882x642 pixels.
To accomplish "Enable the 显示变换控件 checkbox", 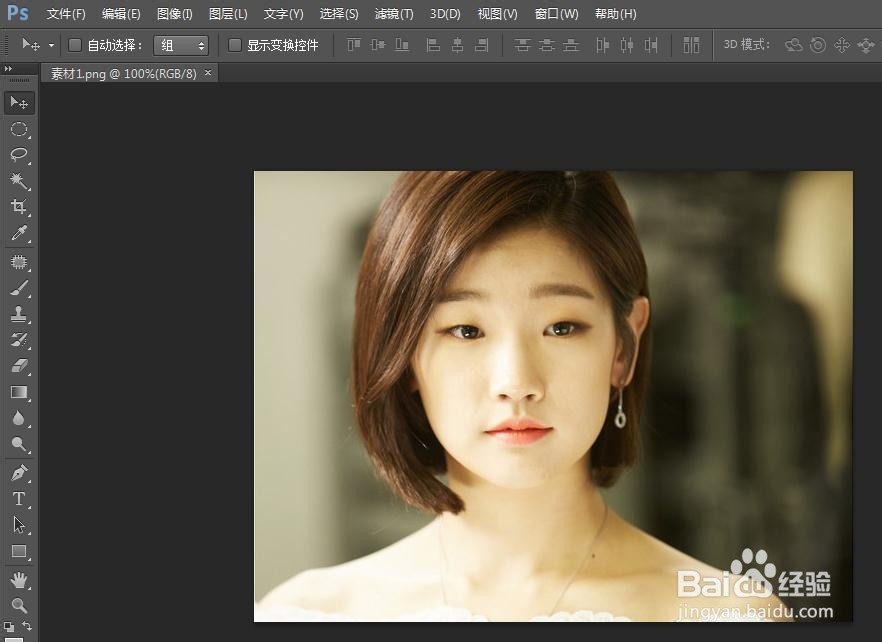I will click(235, 45).
